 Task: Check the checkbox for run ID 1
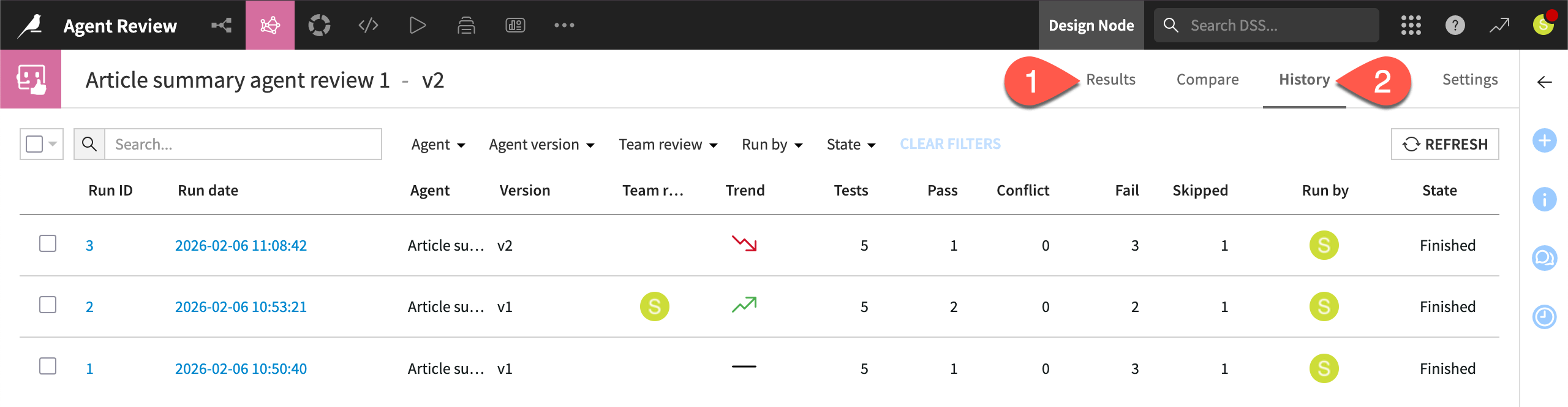click(x=48, y=367)
